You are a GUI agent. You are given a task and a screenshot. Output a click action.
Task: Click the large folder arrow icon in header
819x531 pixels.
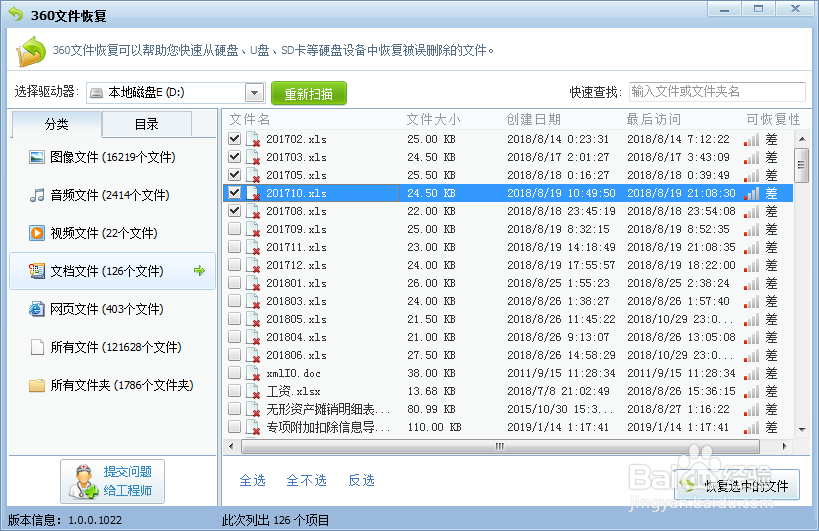click(x=31, y=51)
